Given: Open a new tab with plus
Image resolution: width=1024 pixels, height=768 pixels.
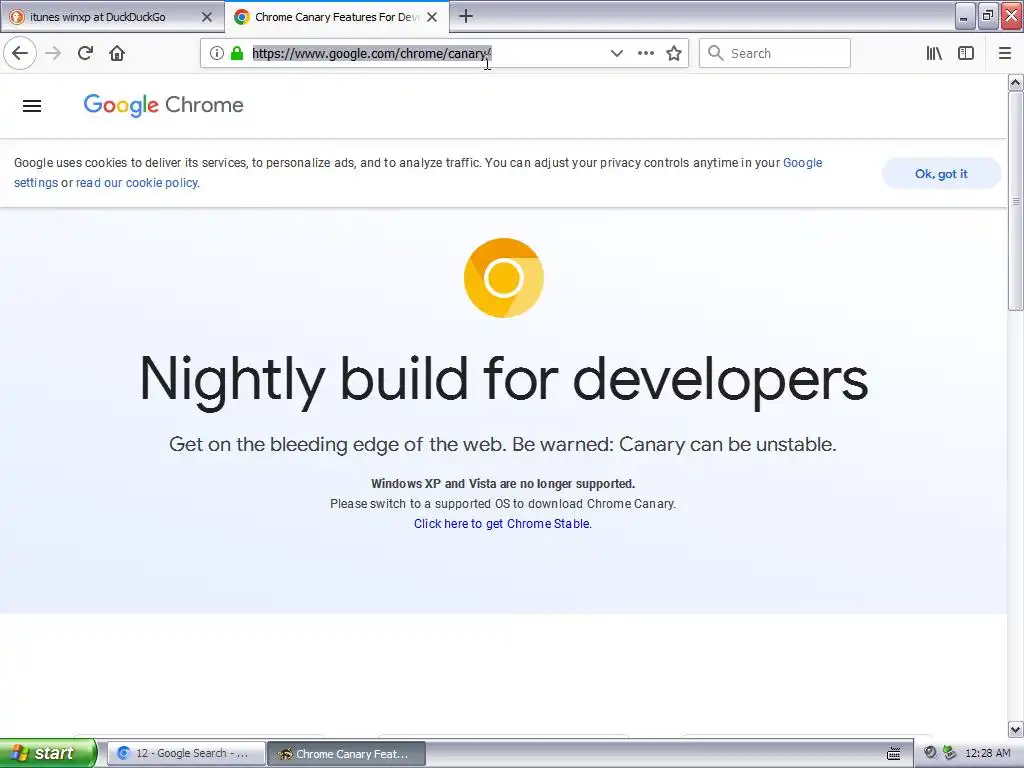Looking at the screenshot, I should [466, 16].
